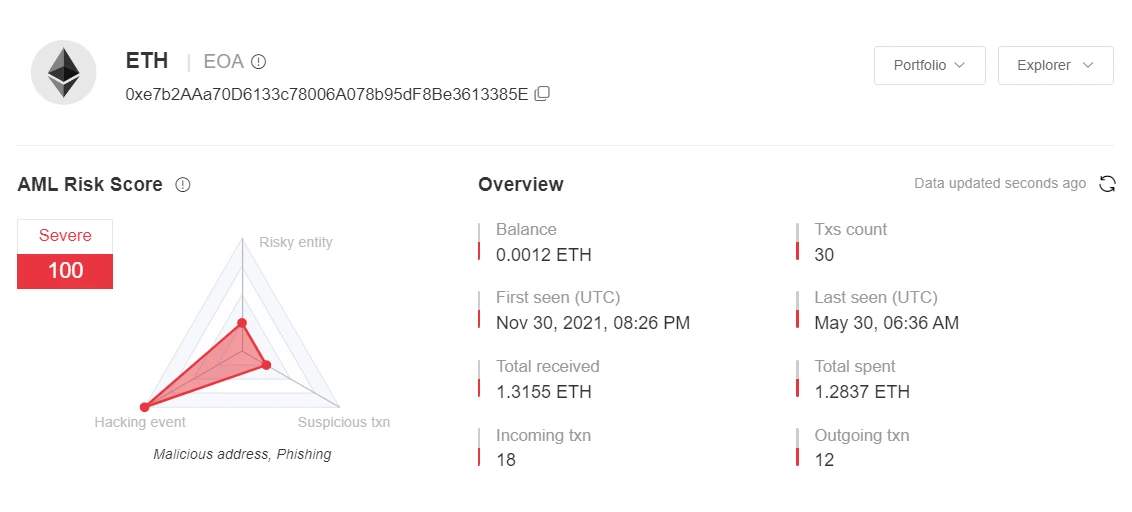Screen dimensions: 1132x512
Task: Click the Risky entity axis label
Action: 296,242
